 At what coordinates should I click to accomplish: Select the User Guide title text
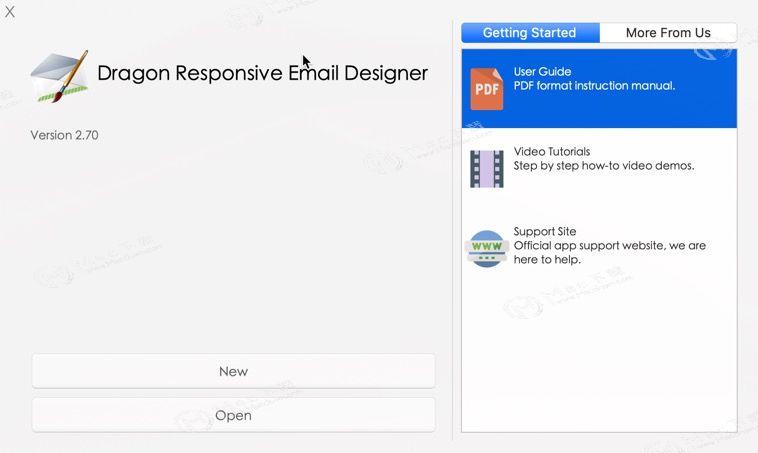[542, 72]
